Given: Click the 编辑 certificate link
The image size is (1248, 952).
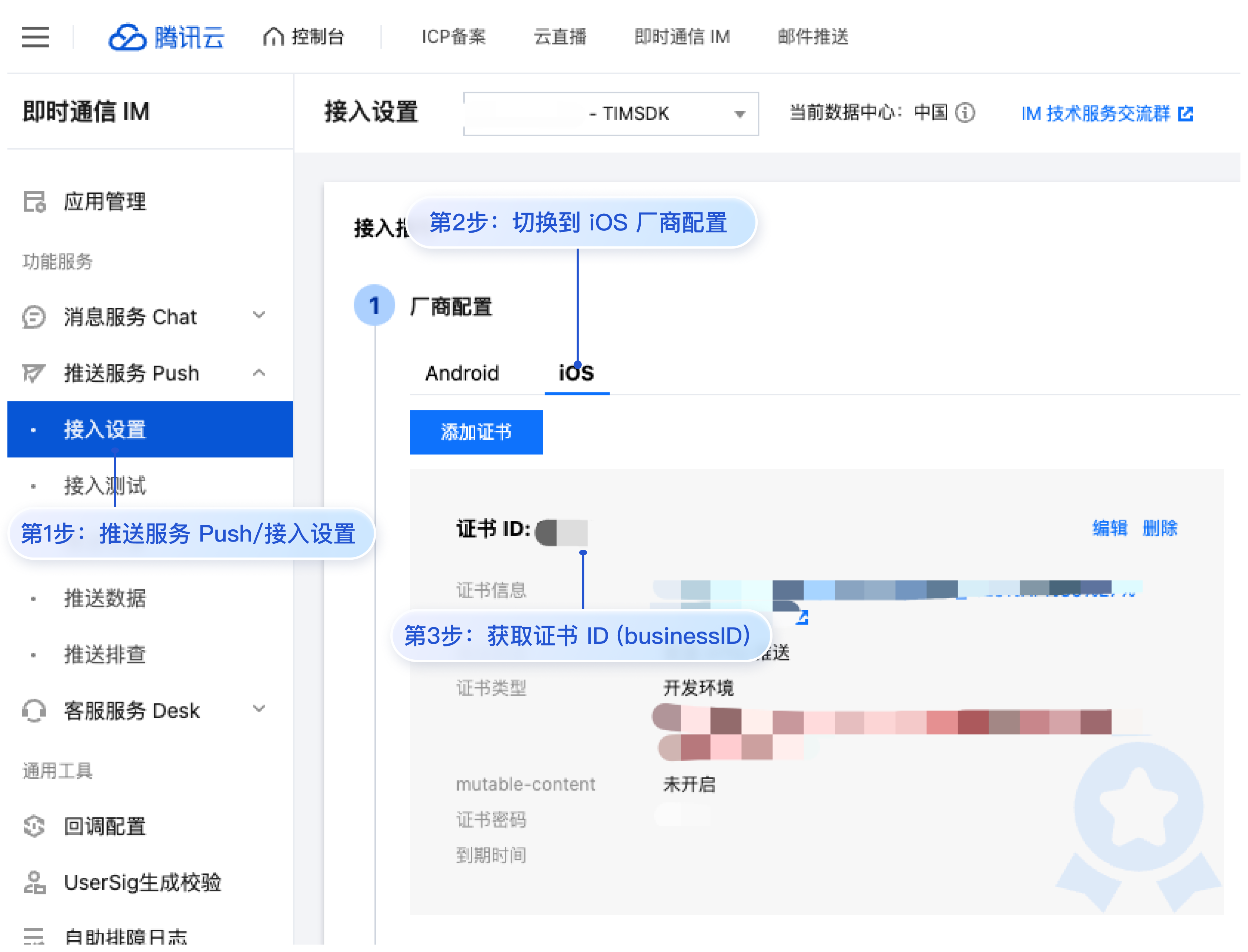Looking at the screenshot, I should [x=1109, y=528].
